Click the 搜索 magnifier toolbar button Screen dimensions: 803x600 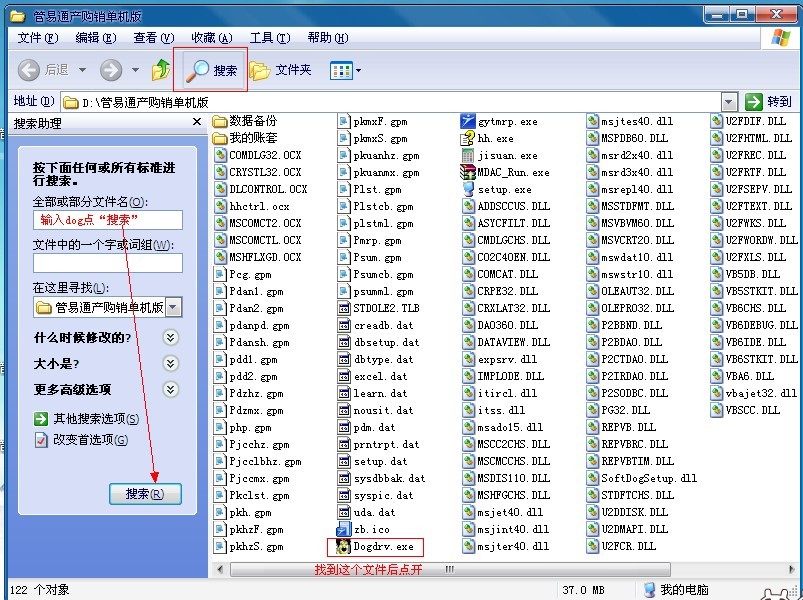click(x=211, y=70)
